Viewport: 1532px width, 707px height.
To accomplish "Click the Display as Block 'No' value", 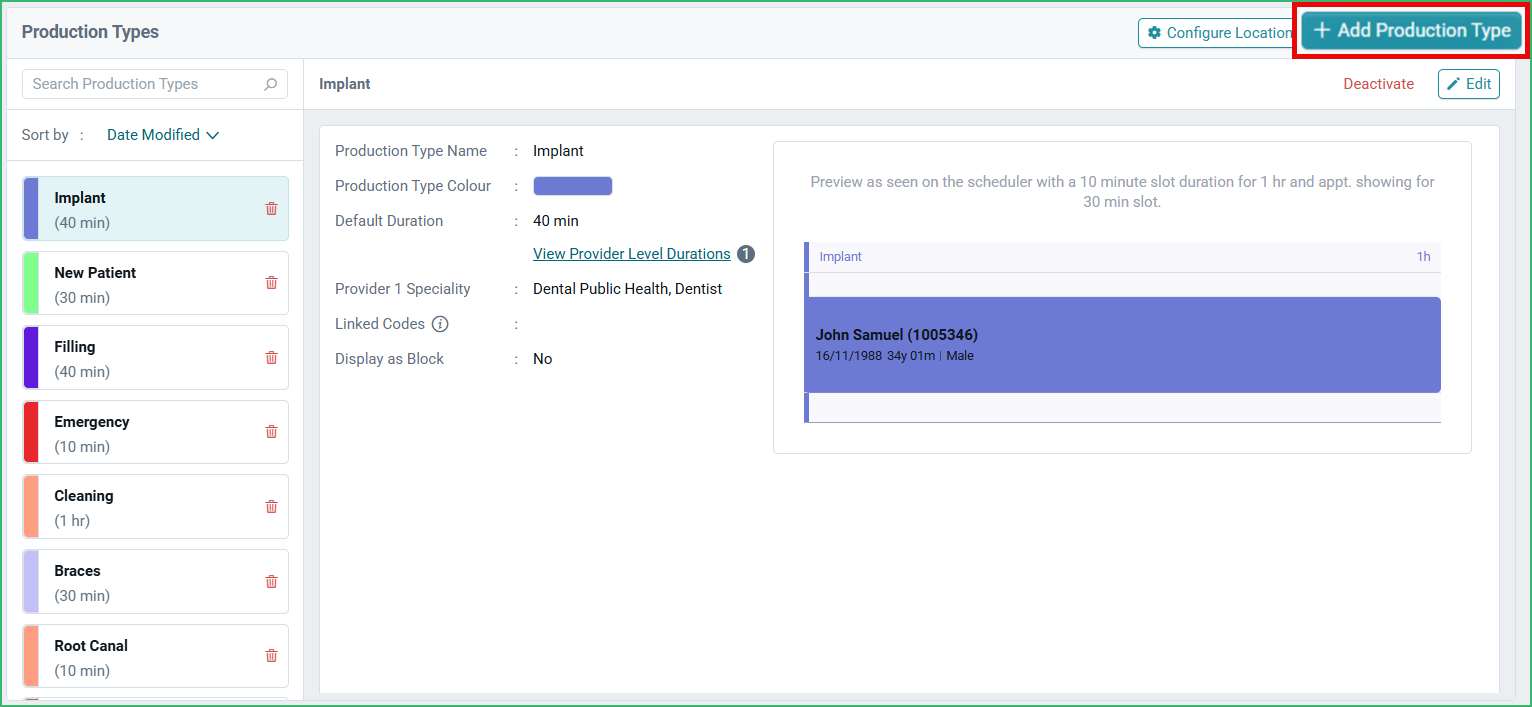I will coord(543,359).
